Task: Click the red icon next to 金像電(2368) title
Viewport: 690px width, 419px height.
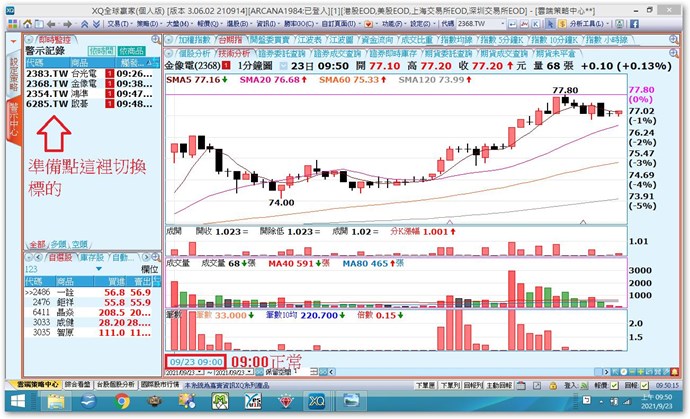Action: point(227,62)
